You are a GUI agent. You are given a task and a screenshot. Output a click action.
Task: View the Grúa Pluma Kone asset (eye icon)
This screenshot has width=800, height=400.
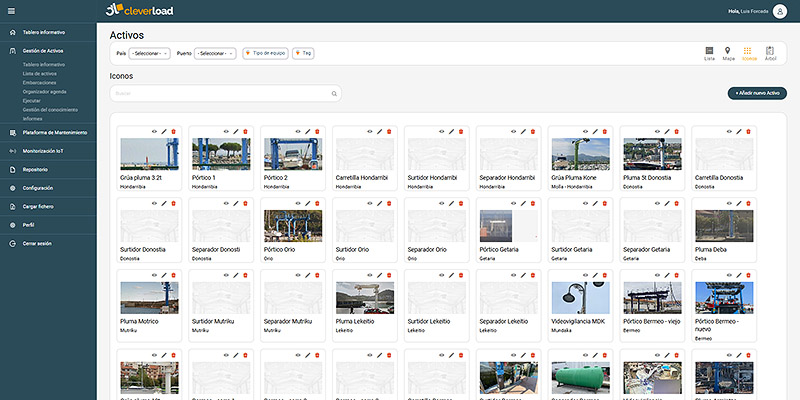[x=585, y=132]
